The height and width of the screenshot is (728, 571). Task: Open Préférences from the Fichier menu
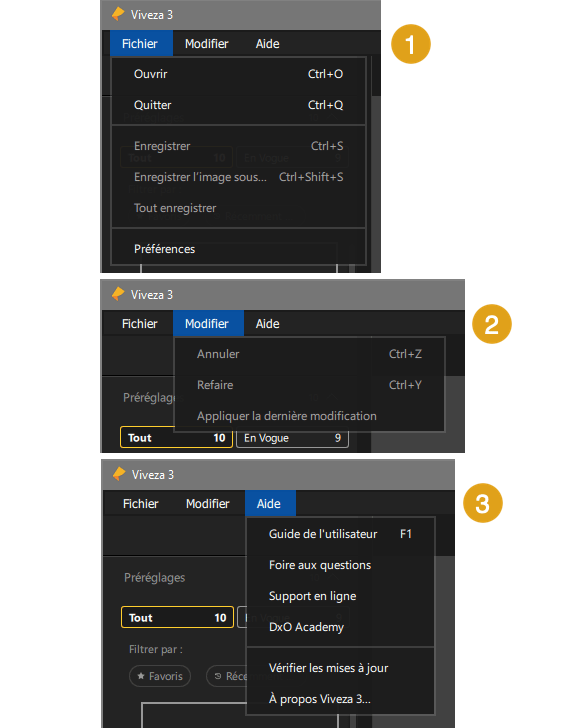click(x=239, y=249)
